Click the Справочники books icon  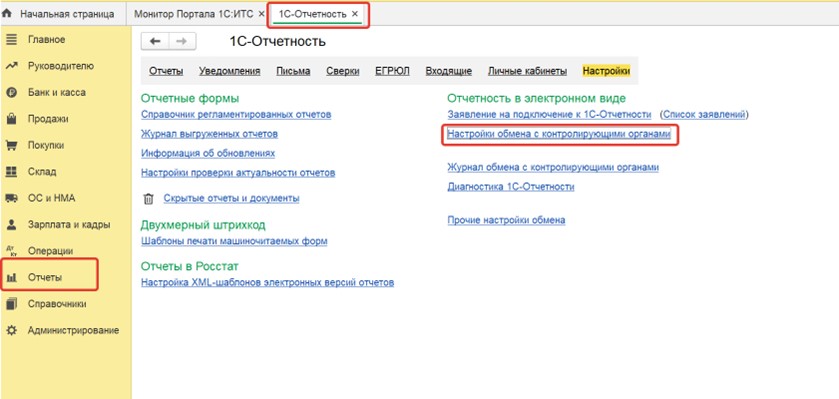click(x=11, y=304)
